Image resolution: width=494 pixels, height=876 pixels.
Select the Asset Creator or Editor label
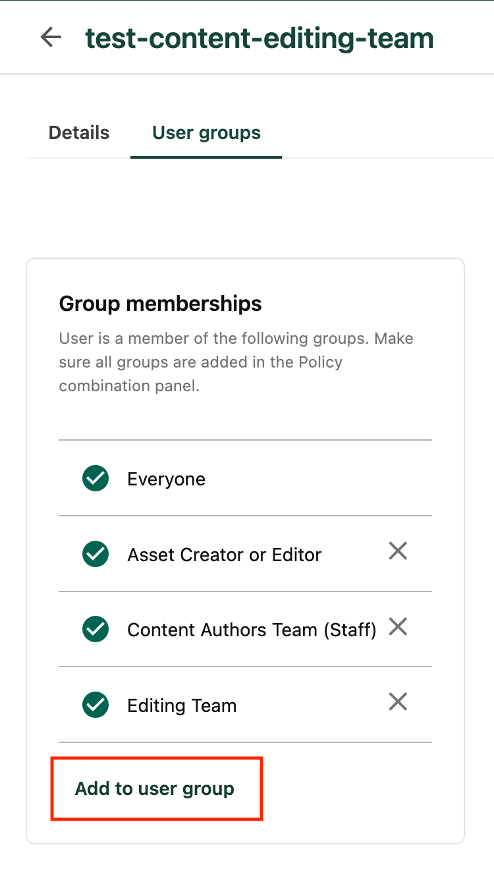[224, 555]
